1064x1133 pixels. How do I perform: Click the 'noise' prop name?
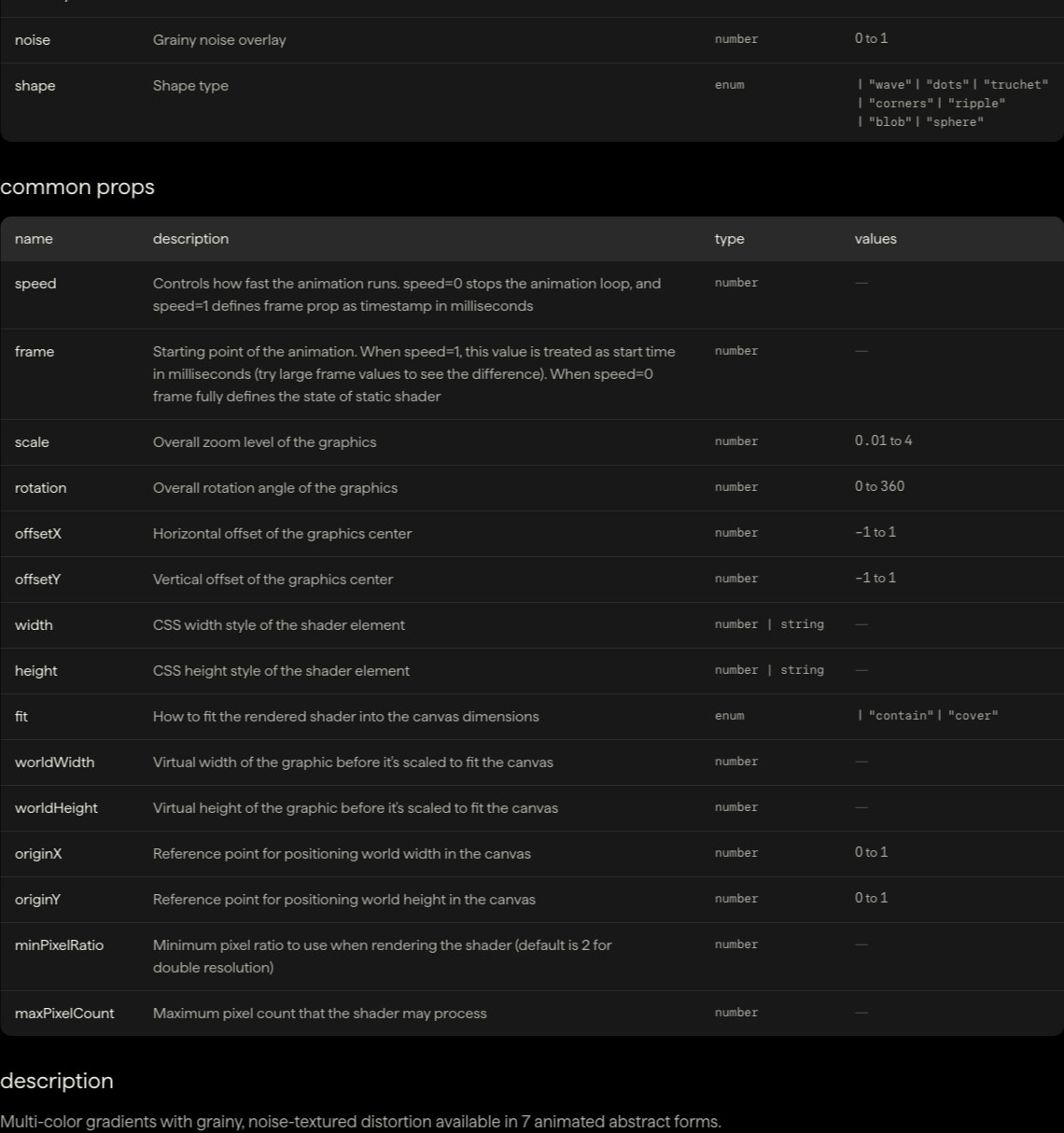33,40
